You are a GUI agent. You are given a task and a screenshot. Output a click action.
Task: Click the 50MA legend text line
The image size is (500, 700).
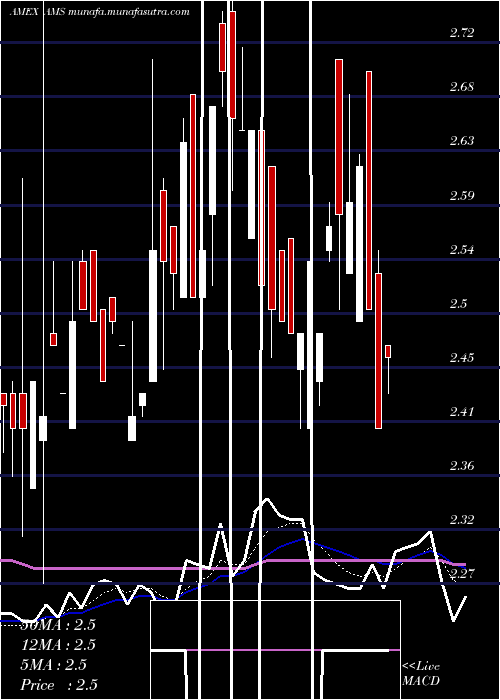click(x=58, y=625)
